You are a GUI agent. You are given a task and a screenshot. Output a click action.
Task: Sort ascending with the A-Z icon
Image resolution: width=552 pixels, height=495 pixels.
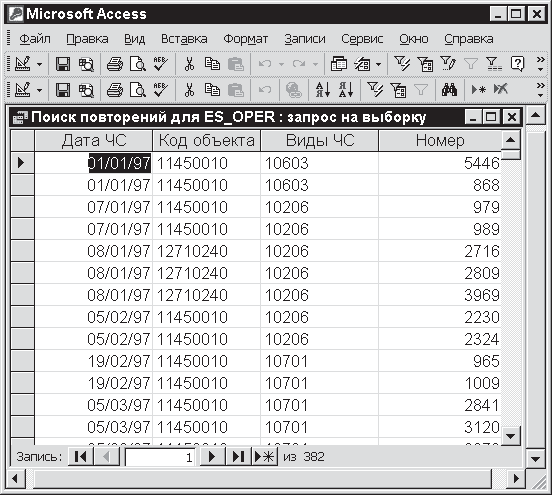(x=323, y=90)
